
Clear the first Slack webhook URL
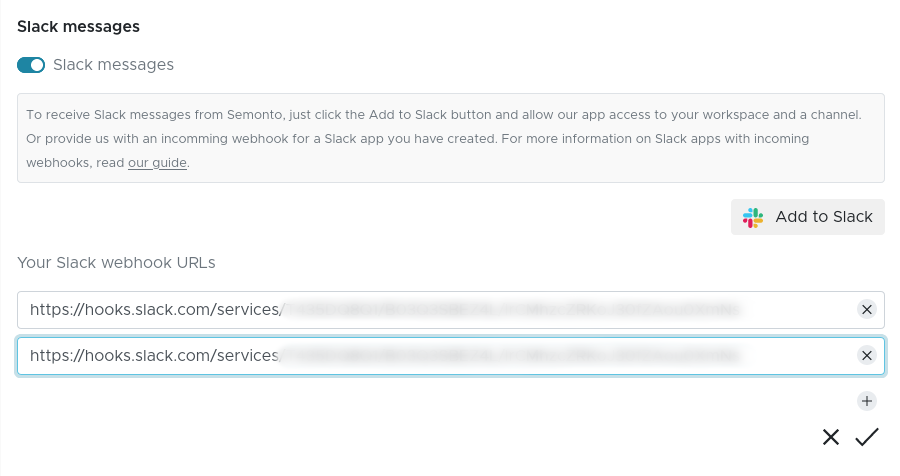[x=867, y=309]
